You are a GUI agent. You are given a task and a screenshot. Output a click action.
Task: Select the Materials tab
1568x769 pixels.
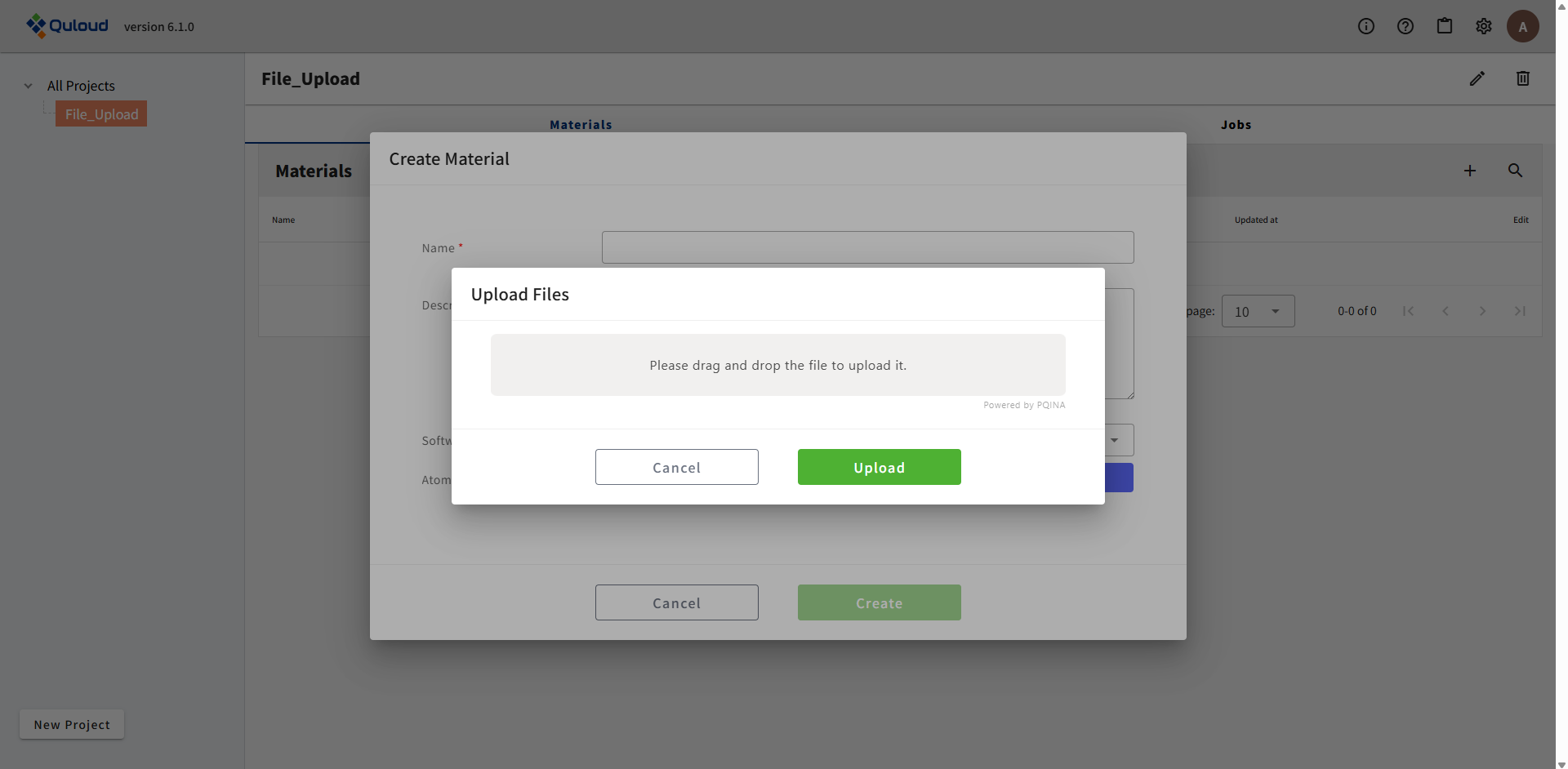pyautogui.click(x=581, y=125)
